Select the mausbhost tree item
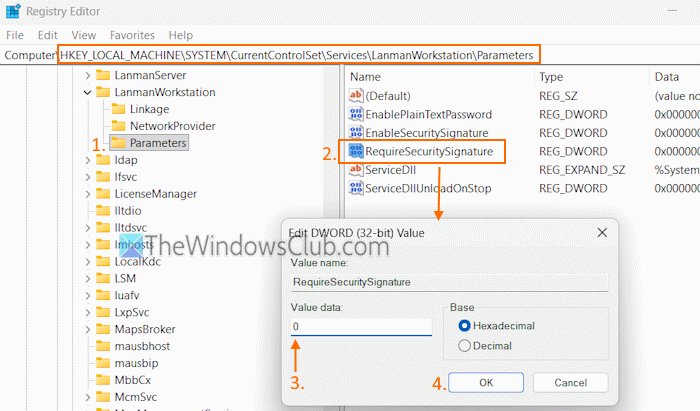The height and width of the screenshot is (411, 700). coord(142,346)
